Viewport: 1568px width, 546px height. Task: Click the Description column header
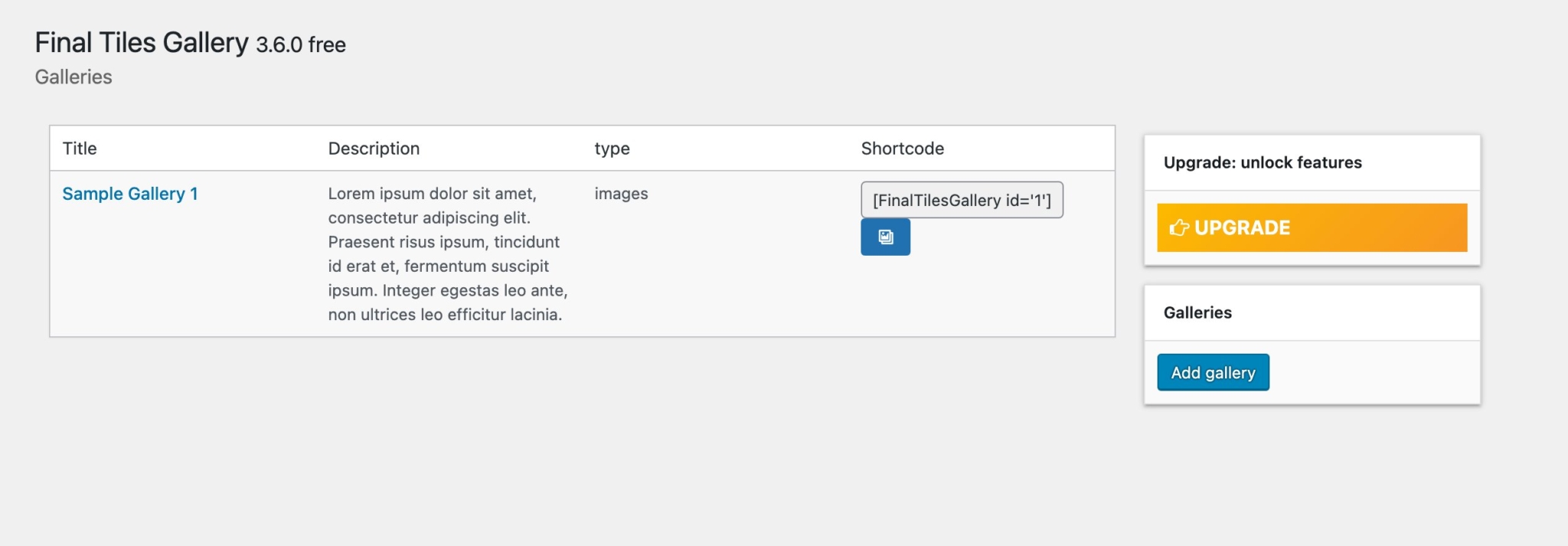pos(374,149)
